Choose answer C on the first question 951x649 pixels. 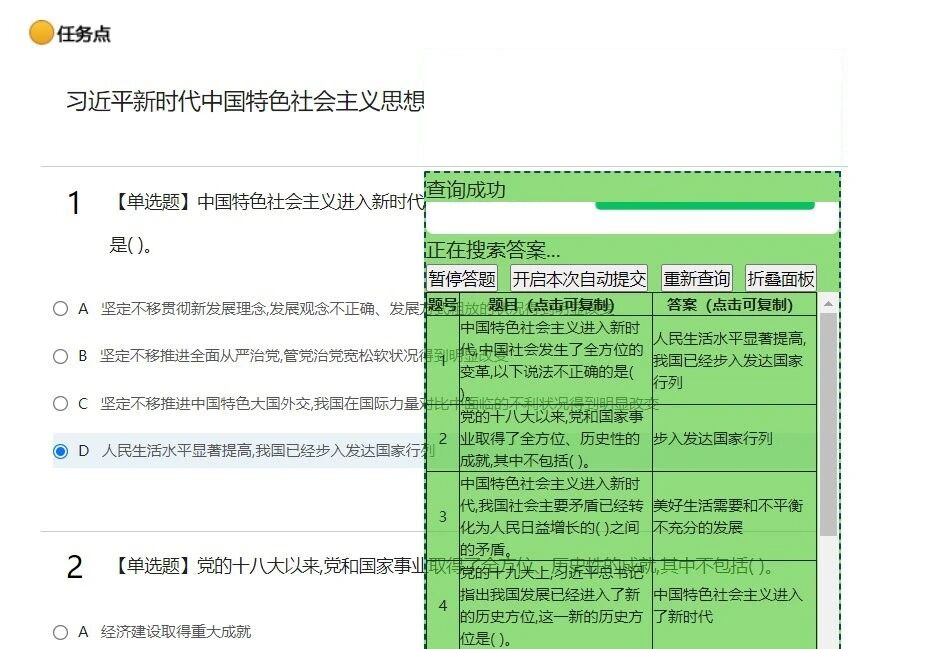tap(60, 403)
